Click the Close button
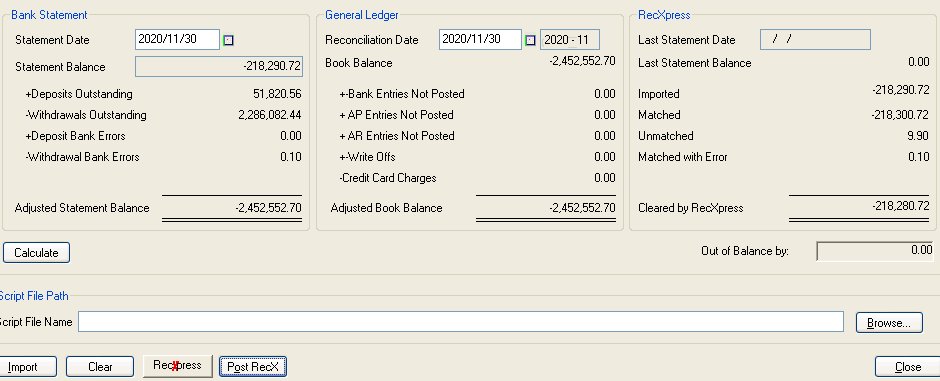Image resolution: width=940 pixels, height=381 pixels. point(907,367)
